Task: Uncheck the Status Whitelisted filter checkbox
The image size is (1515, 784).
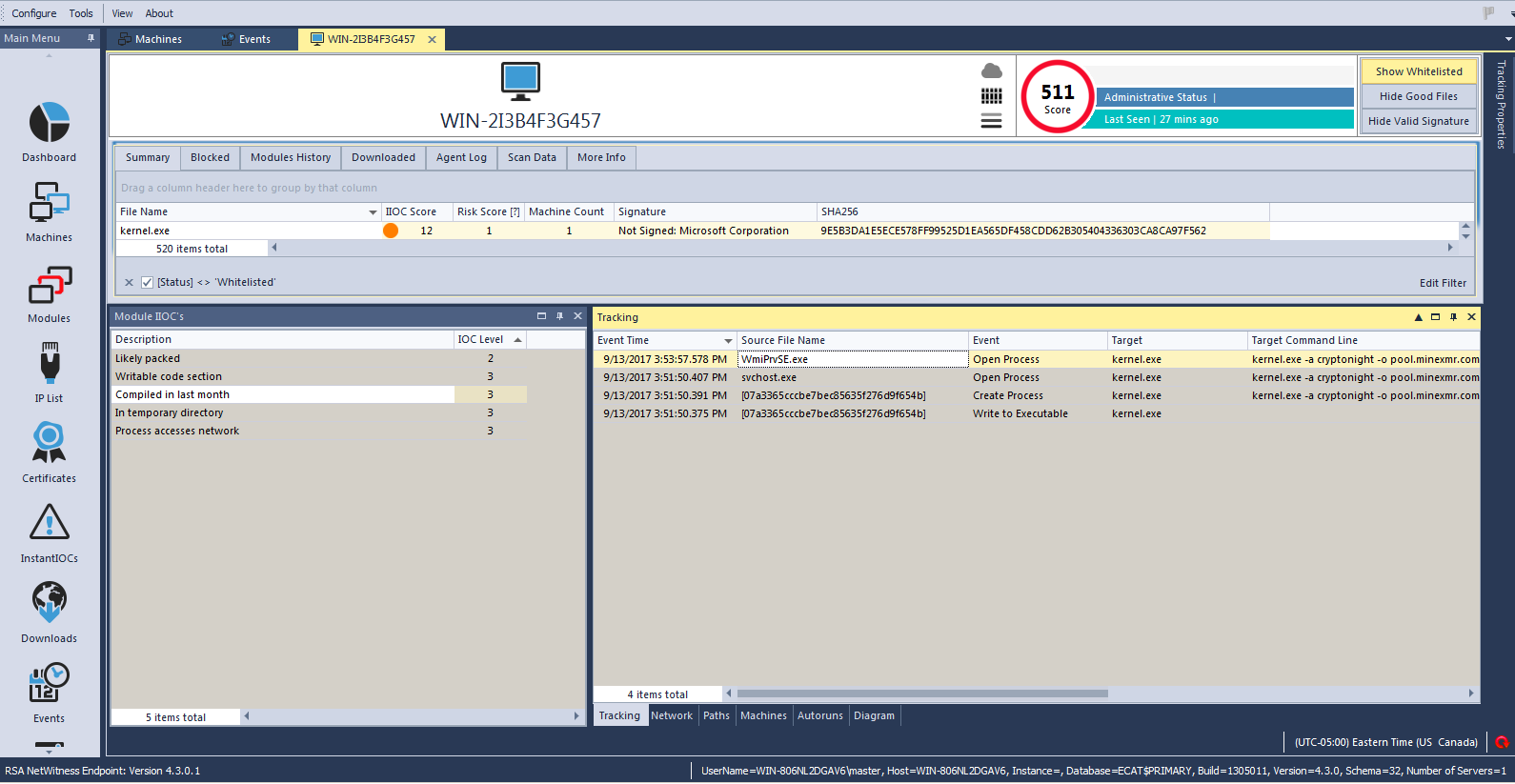Action: tap(147, 282)
